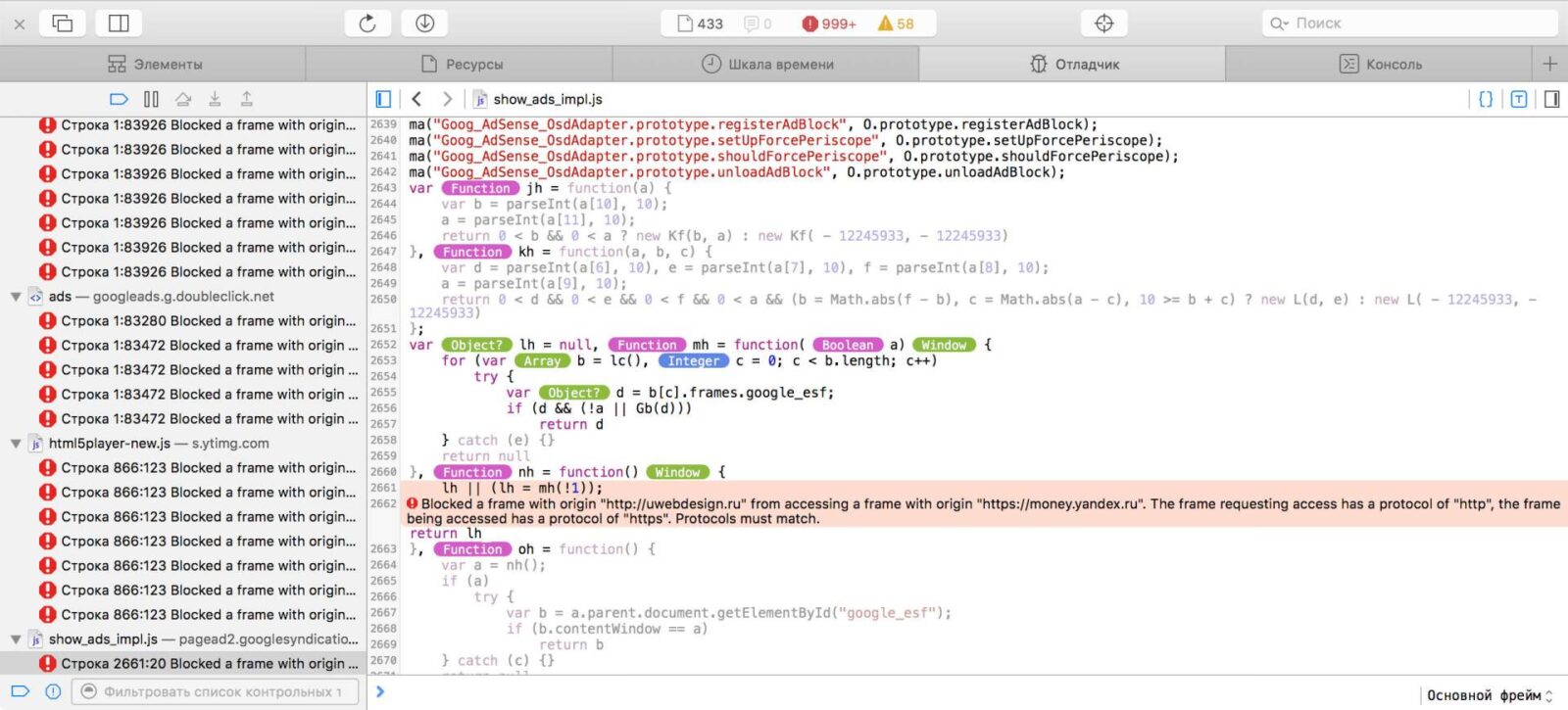Collapse the html5player-new.js group

click(x=16, y=444)
